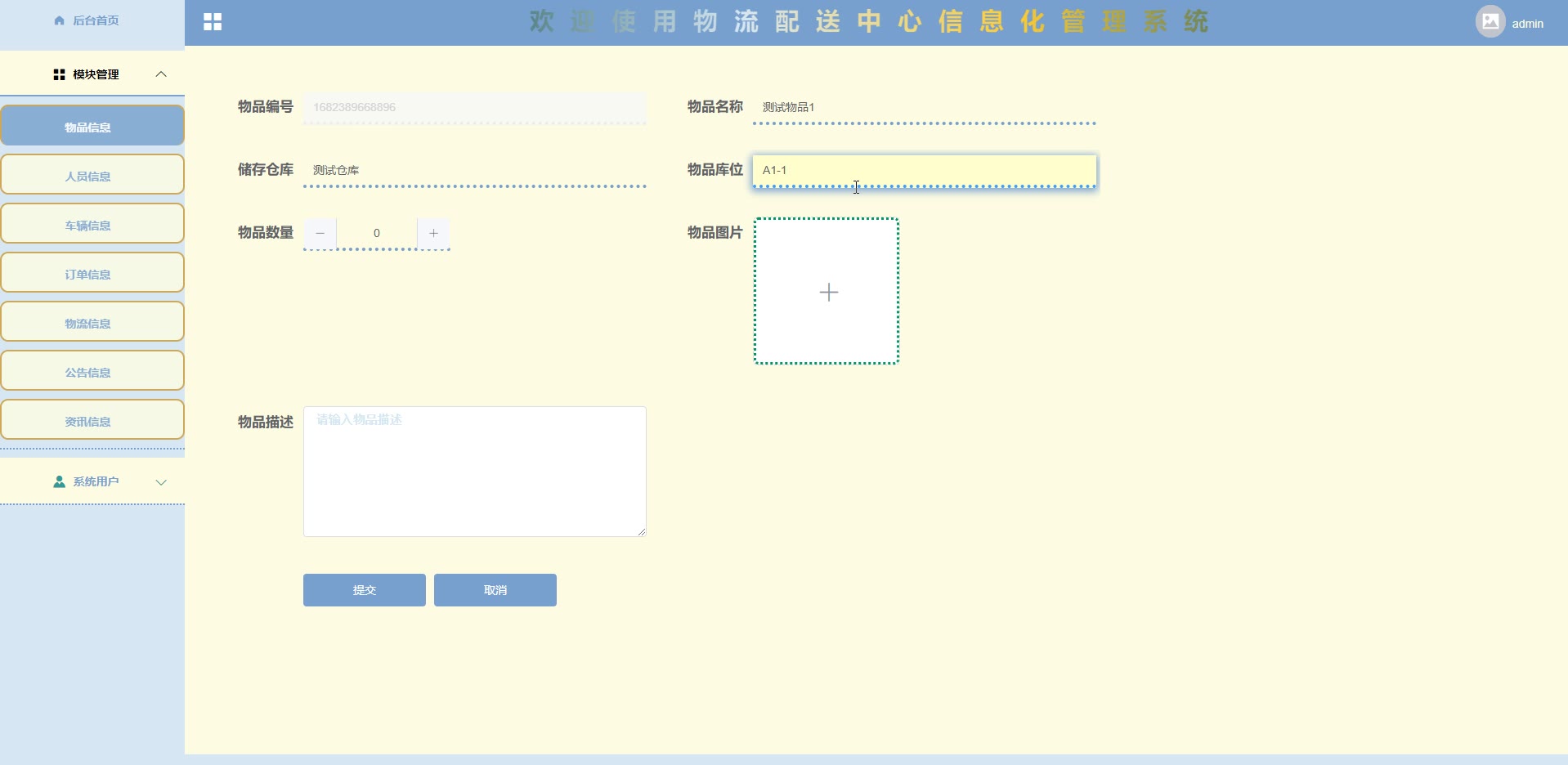Click the 储存仓库 input field
The image size is (1568, 765).
[x=474, y=170]
